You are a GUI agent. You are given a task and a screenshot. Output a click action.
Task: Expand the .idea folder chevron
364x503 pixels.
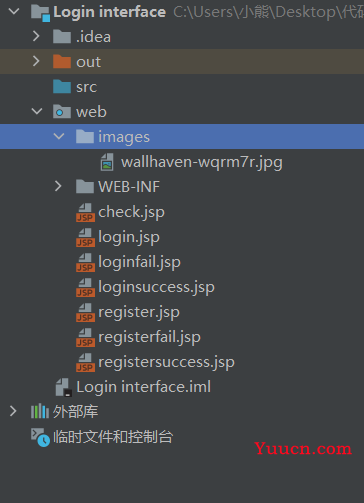coord(36,36)
